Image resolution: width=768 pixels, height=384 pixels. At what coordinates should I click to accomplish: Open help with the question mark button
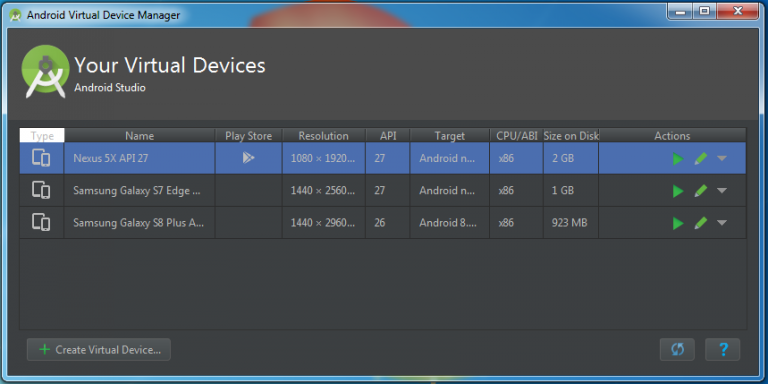click(x=723, y=350)
